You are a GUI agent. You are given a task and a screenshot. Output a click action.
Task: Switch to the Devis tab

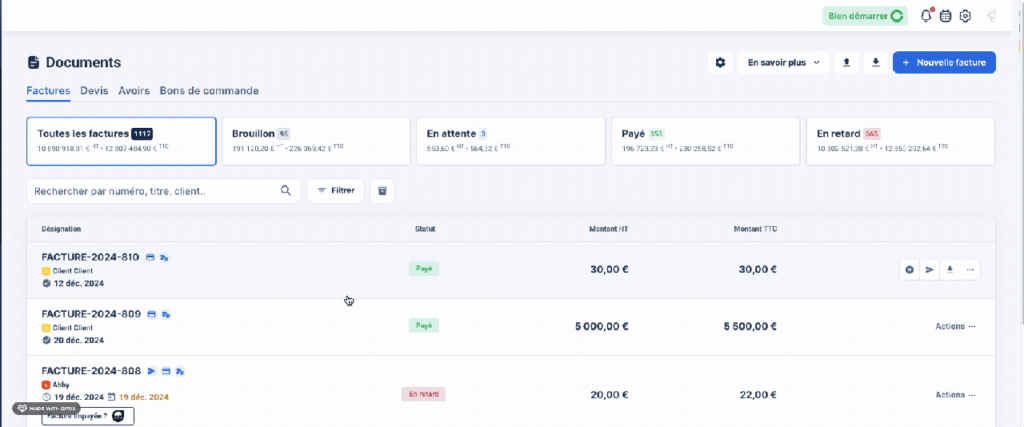coord(94,91)
